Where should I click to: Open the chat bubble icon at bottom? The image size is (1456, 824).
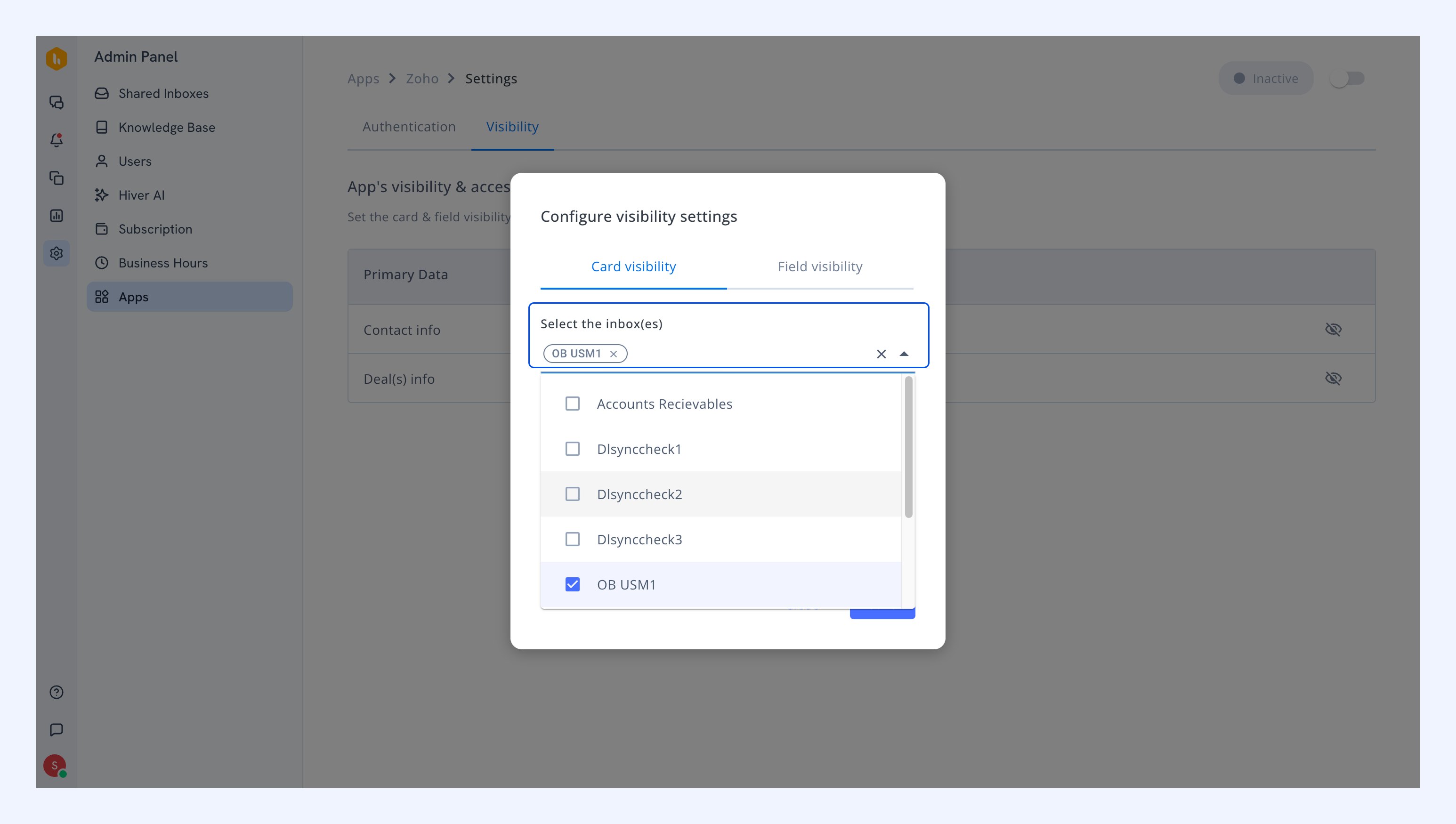[x=57, y=729]
